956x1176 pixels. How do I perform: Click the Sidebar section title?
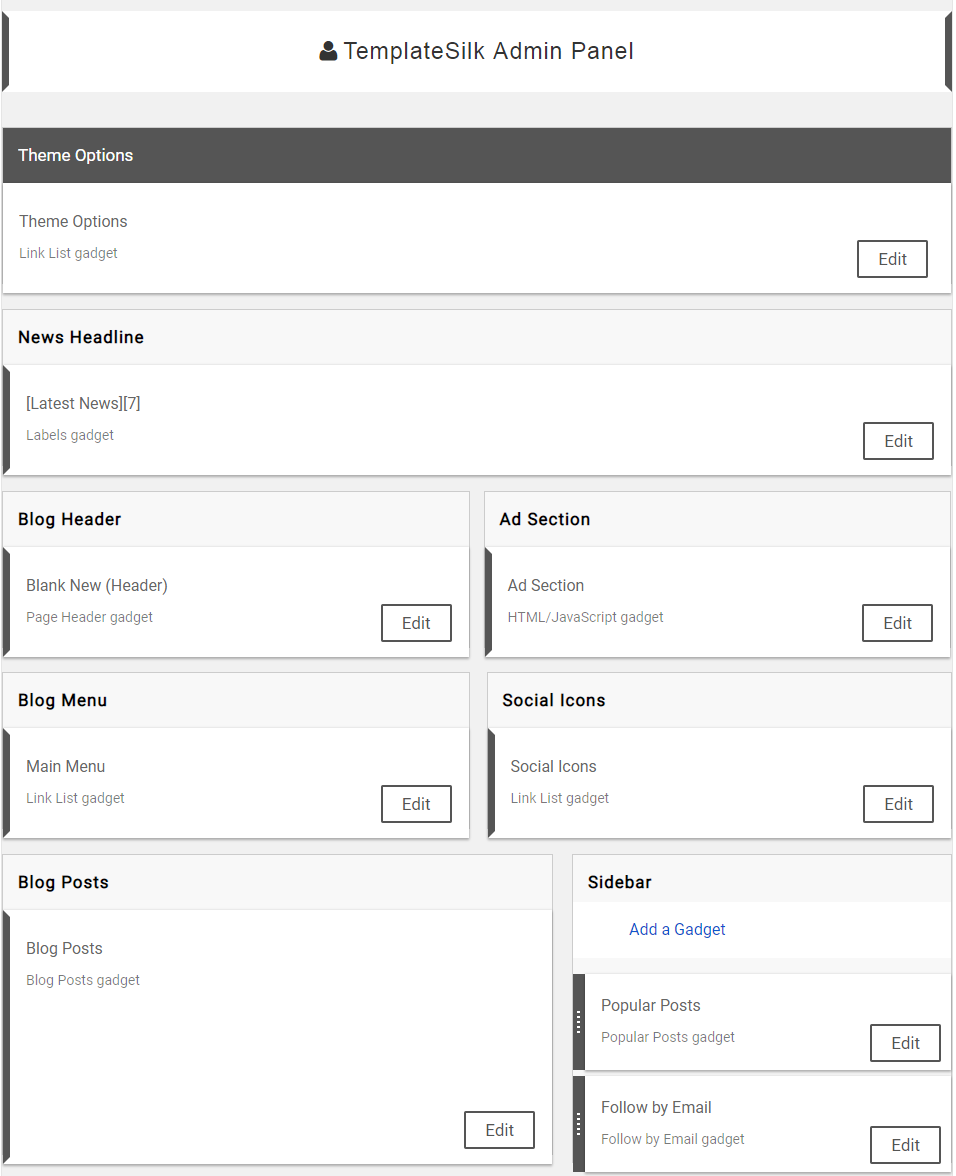[x=619, y=882]
